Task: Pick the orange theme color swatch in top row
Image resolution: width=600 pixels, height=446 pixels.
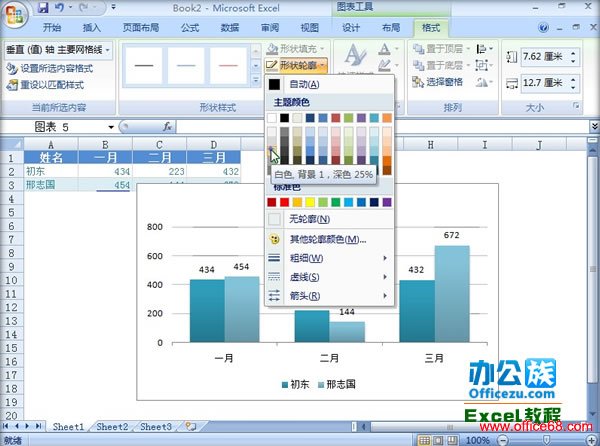Action: point(387,118)
